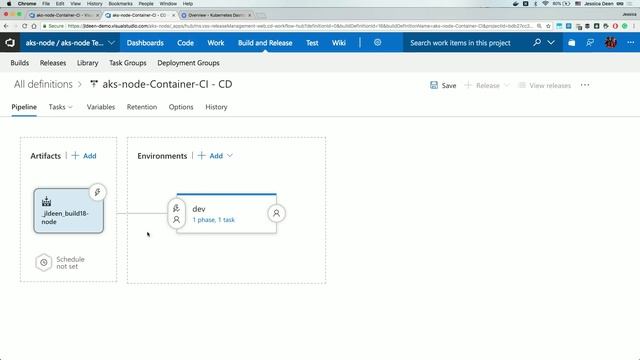Open the Code hub

click(185, 43)
